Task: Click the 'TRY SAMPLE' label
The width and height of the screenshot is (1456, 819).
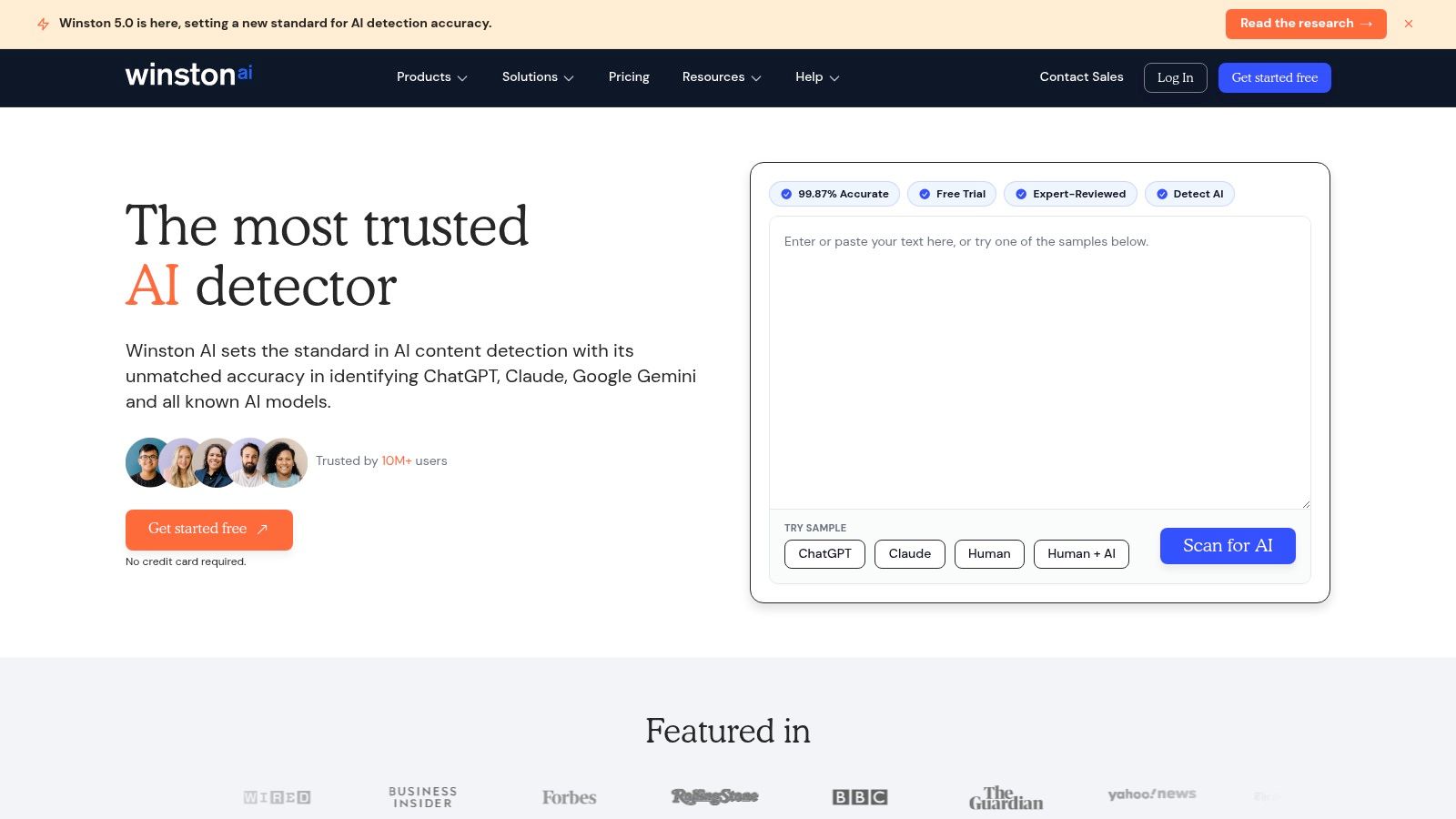Action: (815, 528)
